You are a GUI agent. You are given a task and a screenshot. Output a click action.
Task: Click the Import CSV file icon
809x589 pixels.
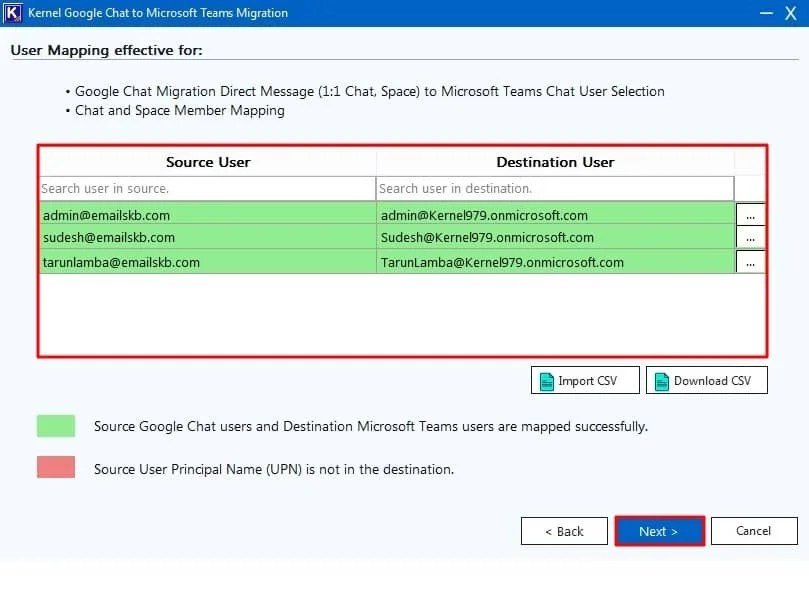pos(546,381)
